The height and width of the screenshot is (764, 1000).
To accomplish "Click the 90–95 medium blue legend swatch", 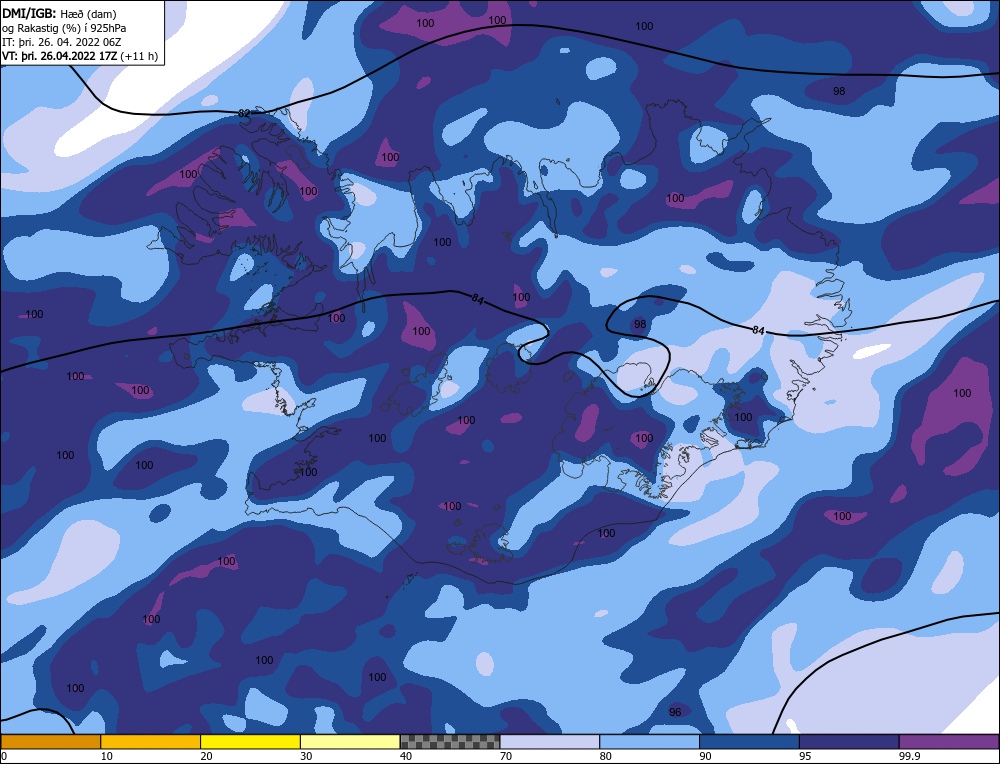I will click(x=749, y=741).
